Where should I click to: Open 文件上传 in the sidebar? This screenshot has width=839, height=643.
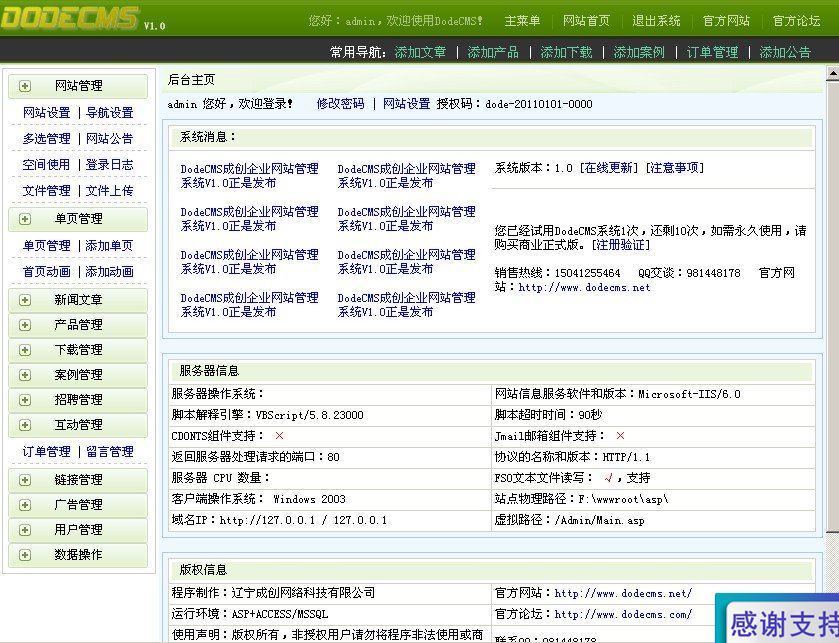[110, 190]
